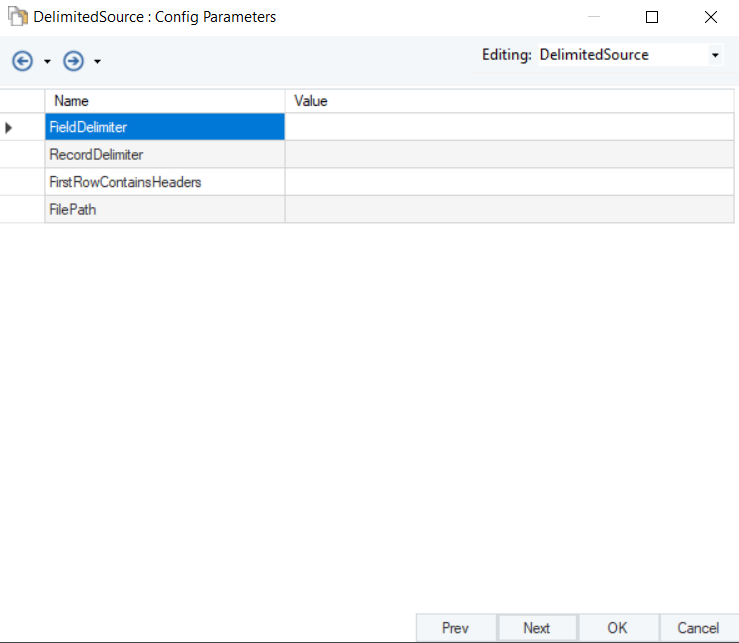Click the Value column header
Screen dimensions: 739x643
511,101
